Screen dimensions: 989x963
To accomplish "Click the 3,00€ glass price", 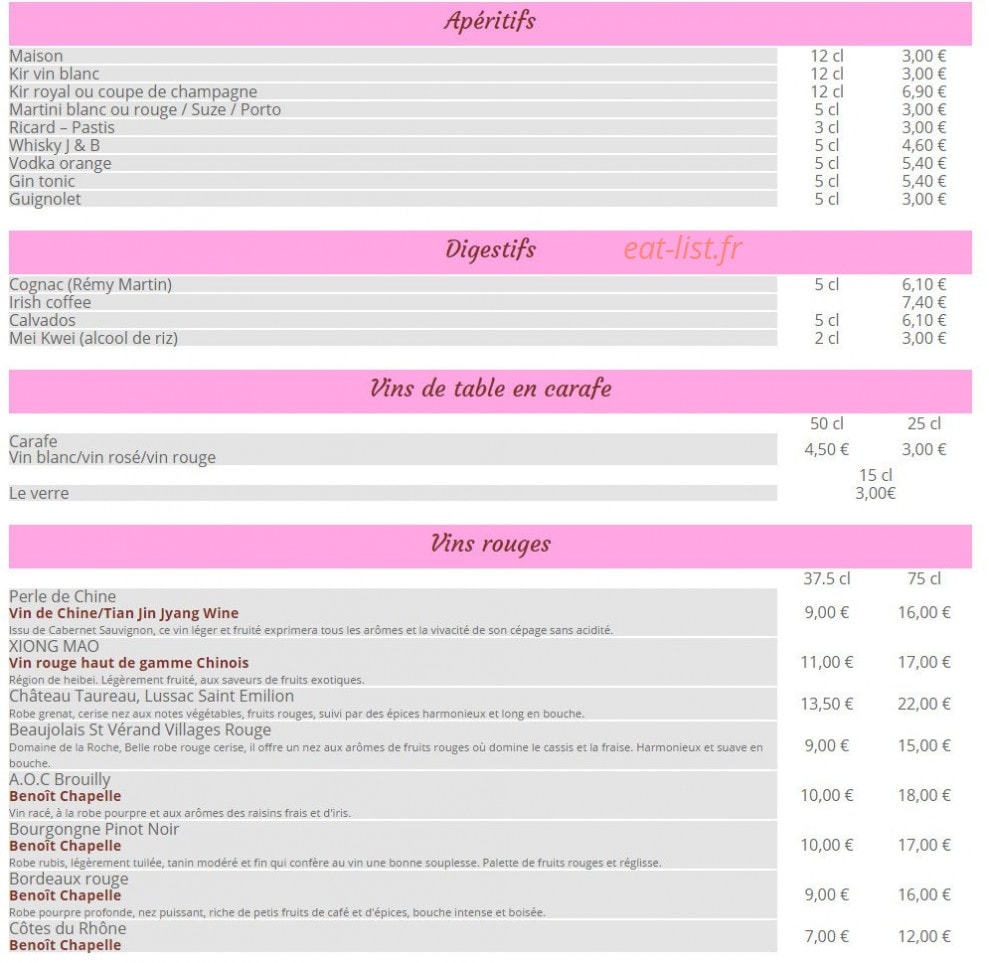I will [x=875, y=493].
